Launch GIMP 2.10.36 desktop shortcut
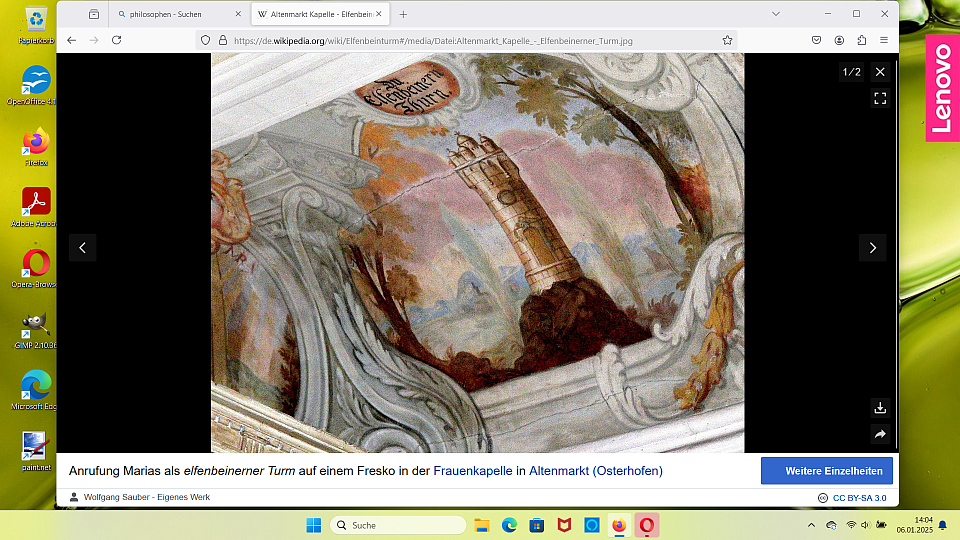 point(36,330)
